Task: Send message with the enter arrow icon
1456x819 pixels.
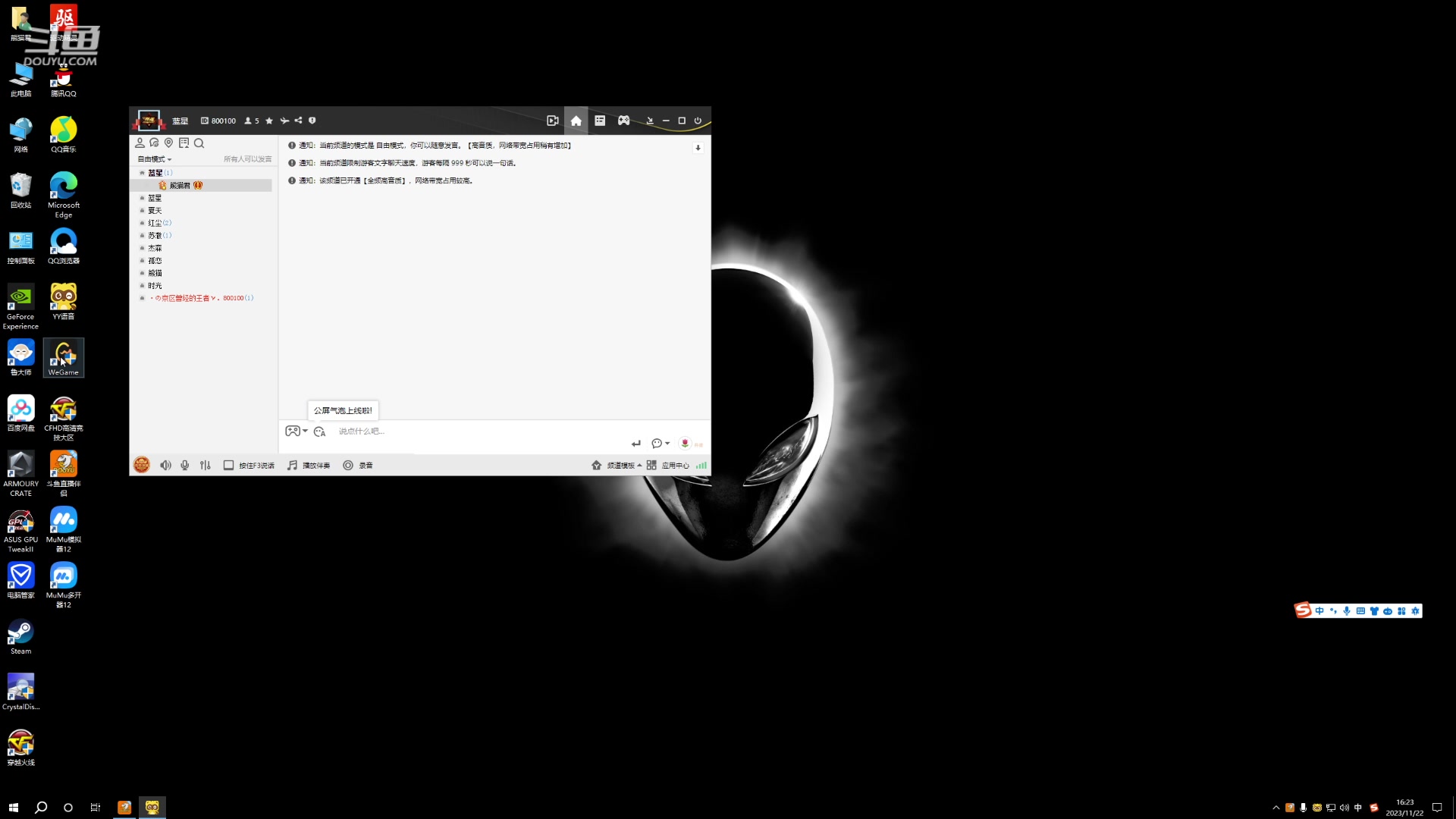Action: [x=636, y=444]
